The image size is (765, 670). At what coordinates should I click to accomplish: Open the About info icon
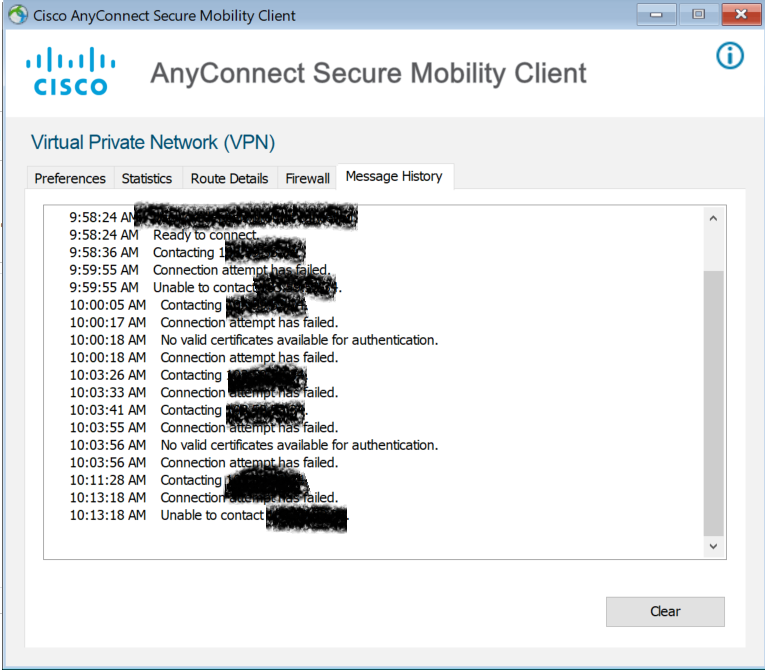pyautogui.click(x=729, y=56)
